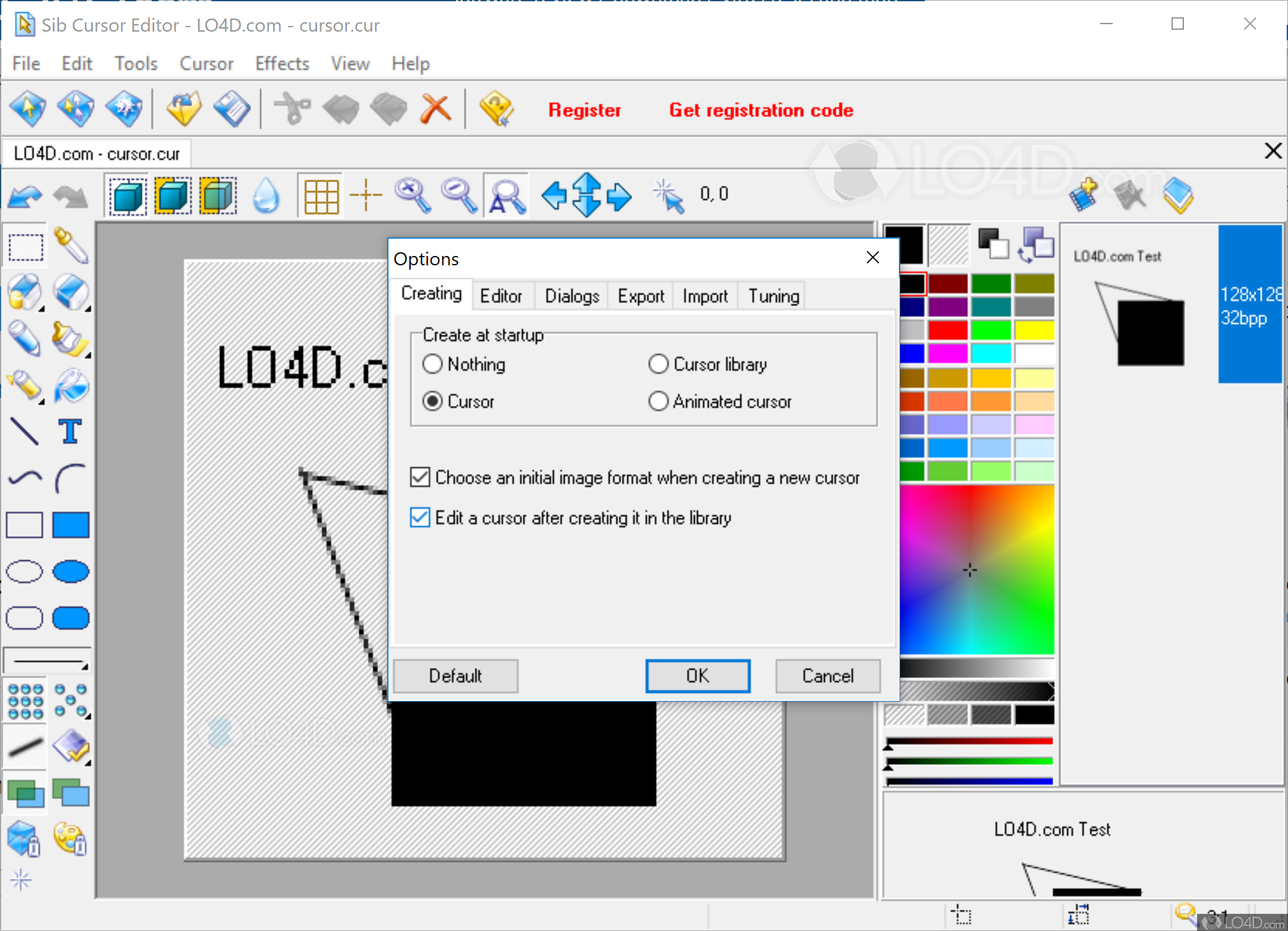Expand the spray tool size options
The height and width of the screenshot is (931, 1288).
pos(42,402)
